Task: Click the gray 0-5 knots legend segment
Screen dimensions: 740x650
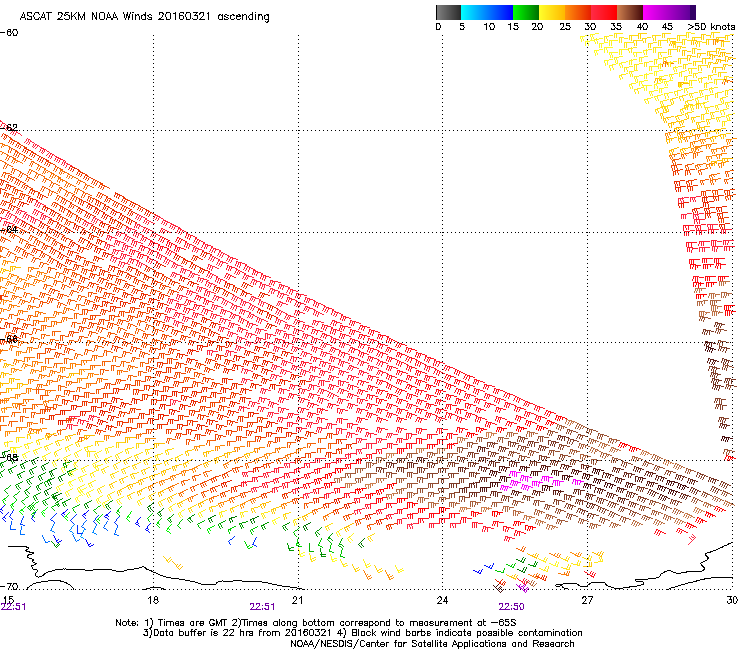Action: 448,12
